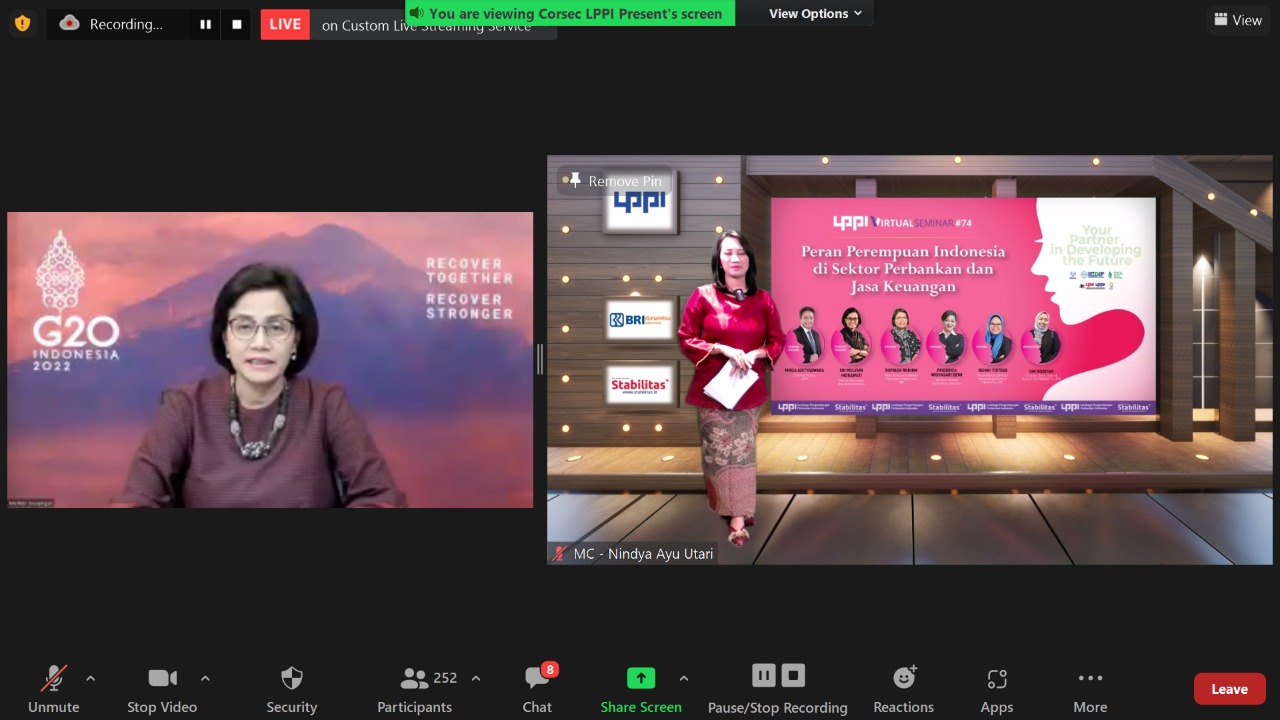Screen dimensions: 1280x720
Task: Expand Share Screen options arrow
Action: [684, 678]
